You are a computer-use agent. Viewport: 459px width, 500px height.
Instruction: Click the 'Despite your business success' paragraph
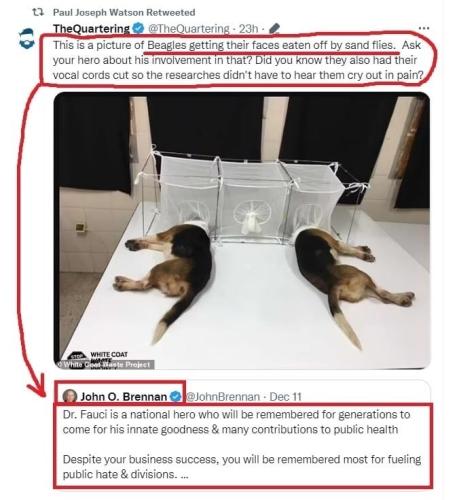[242, 467]
